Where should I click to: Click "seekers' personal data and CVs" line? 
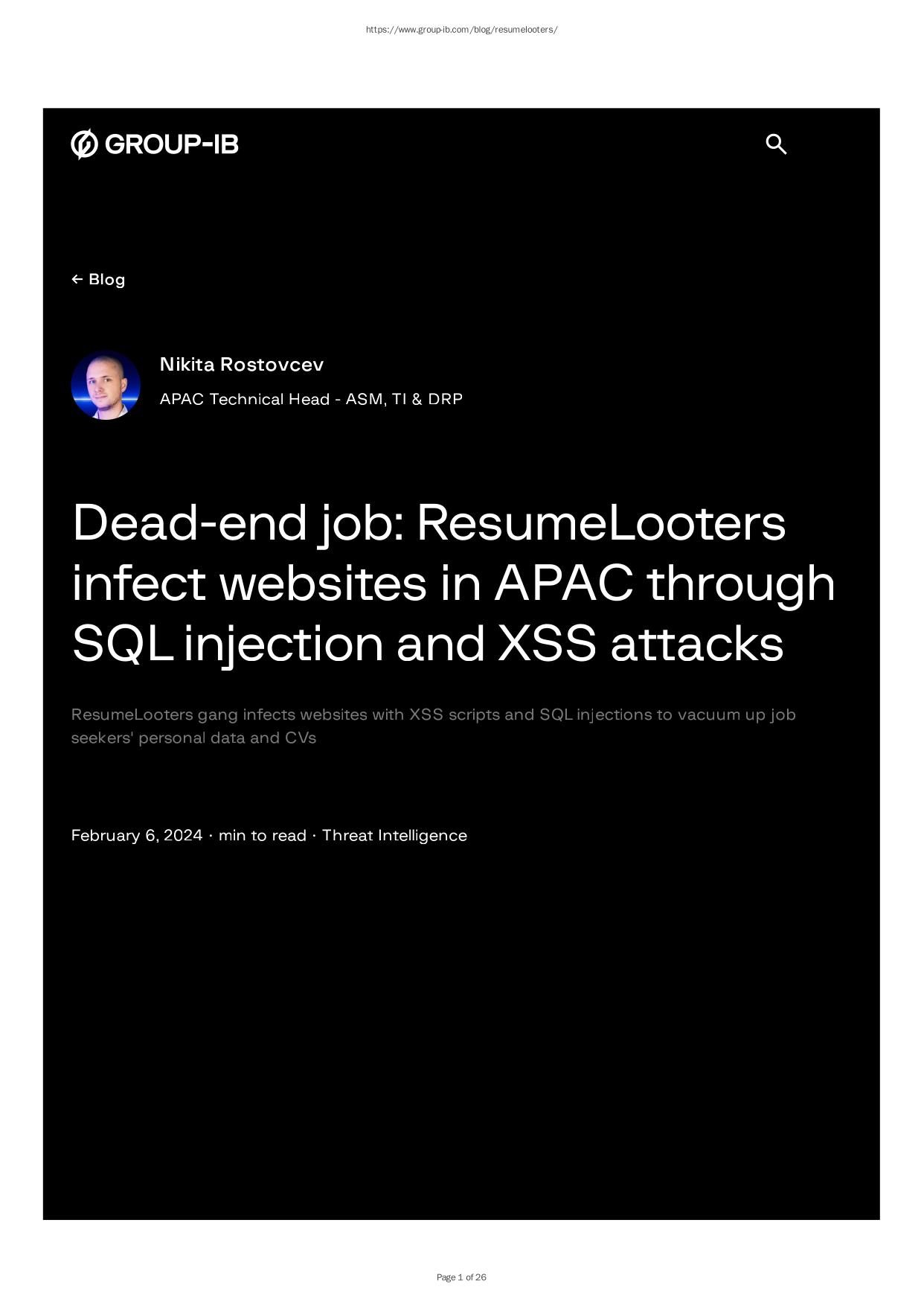(193, 738)
